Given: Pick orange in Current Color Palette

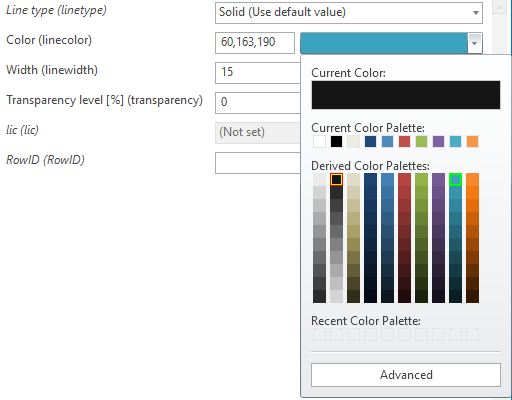Looking at the screenshot, I should pyautogui.click(x=472, y=142).
